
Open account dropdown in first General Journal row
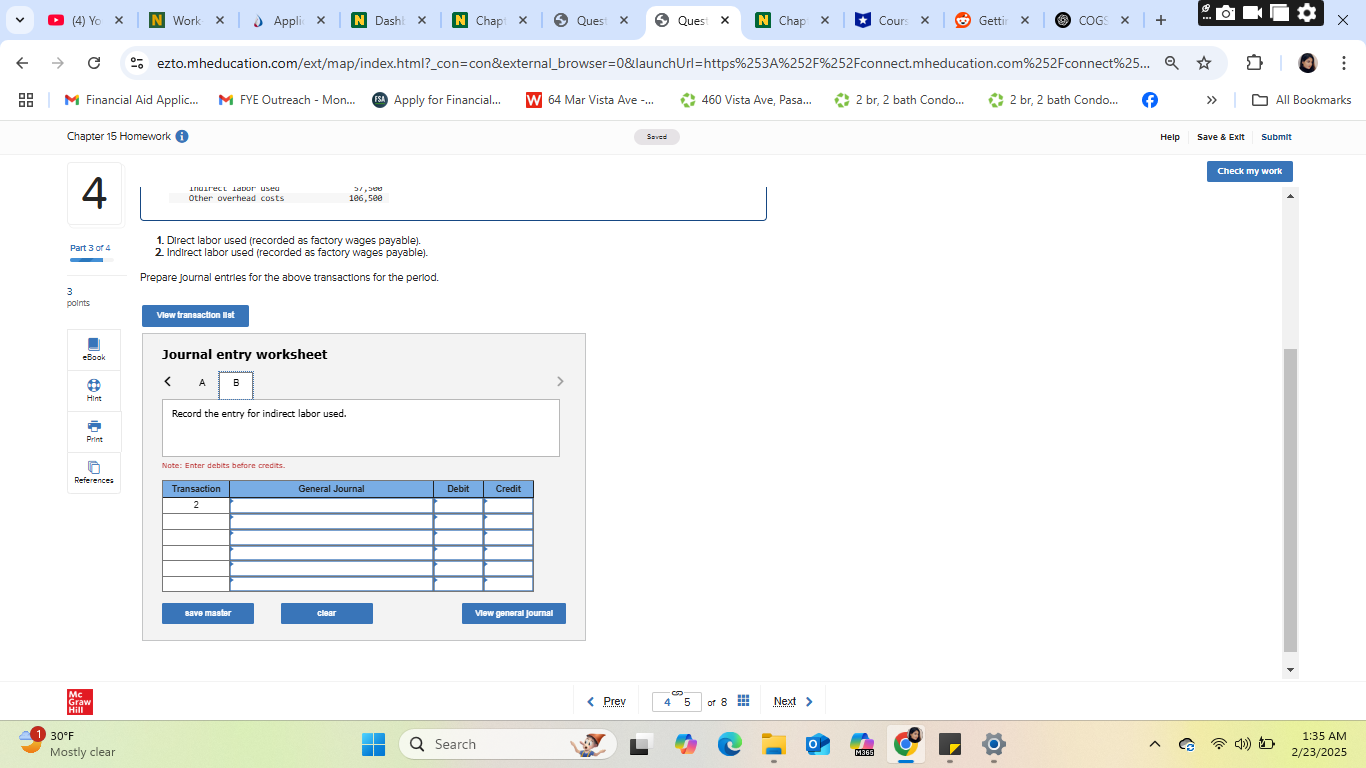click(x=331, y=506)
